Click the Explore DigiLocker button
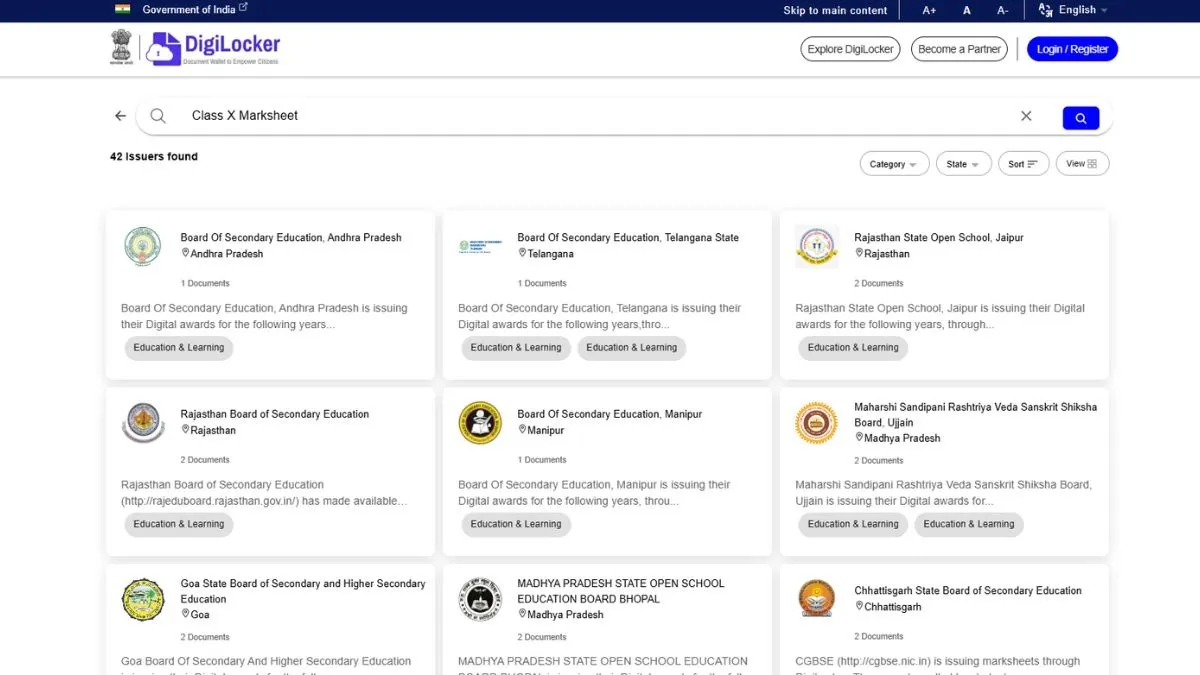 [x=850, y=49]
